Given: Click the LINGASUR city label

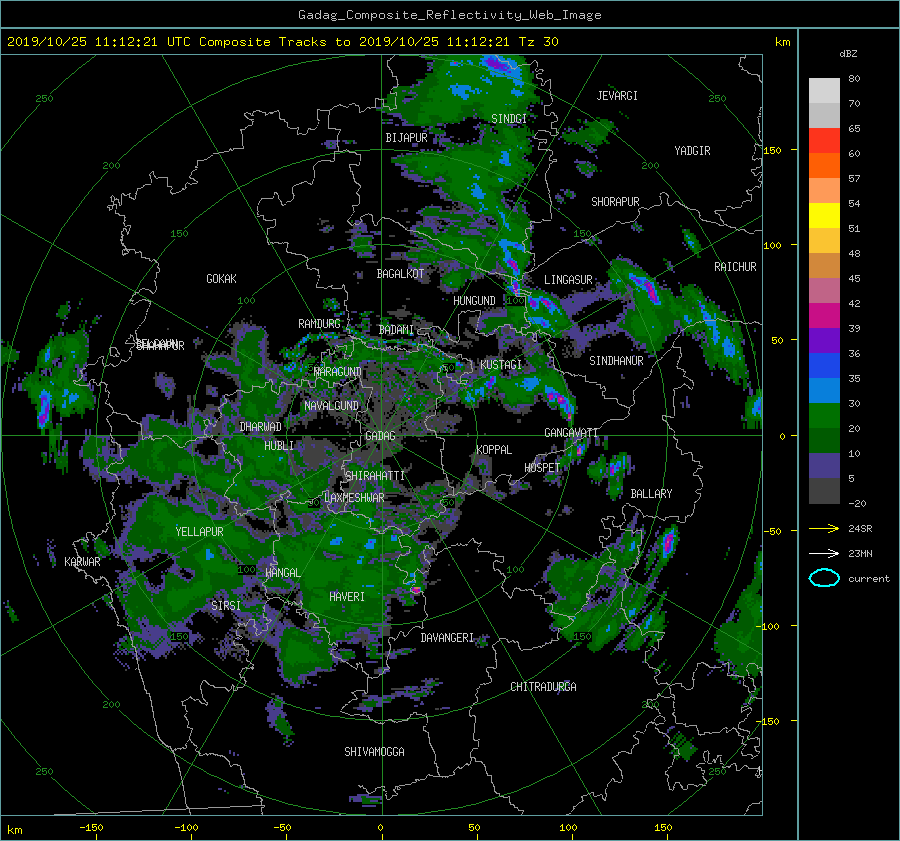Looking at the screenshot, I should tap(568, 280).
